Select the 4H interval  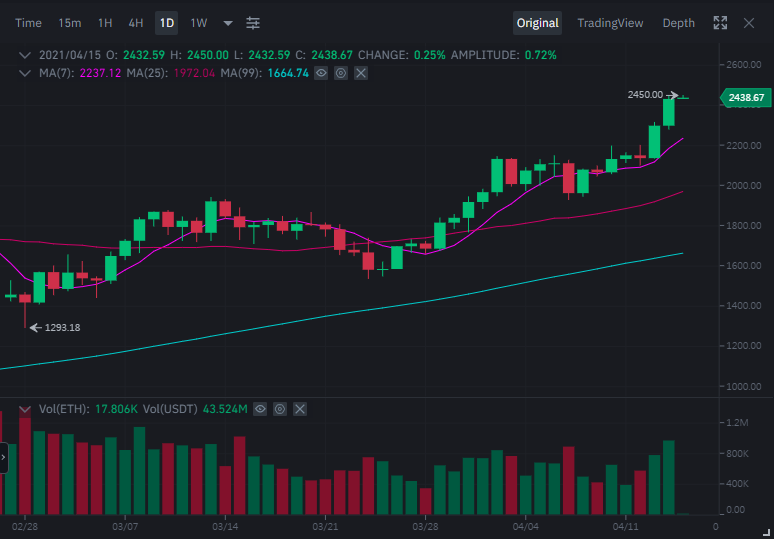[136, 23]
